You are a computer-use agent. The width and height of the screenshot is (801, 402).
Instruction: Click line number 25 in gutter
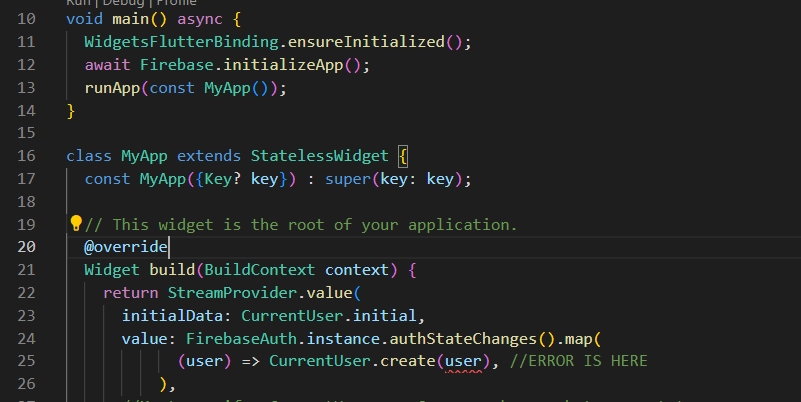point(27,361)
